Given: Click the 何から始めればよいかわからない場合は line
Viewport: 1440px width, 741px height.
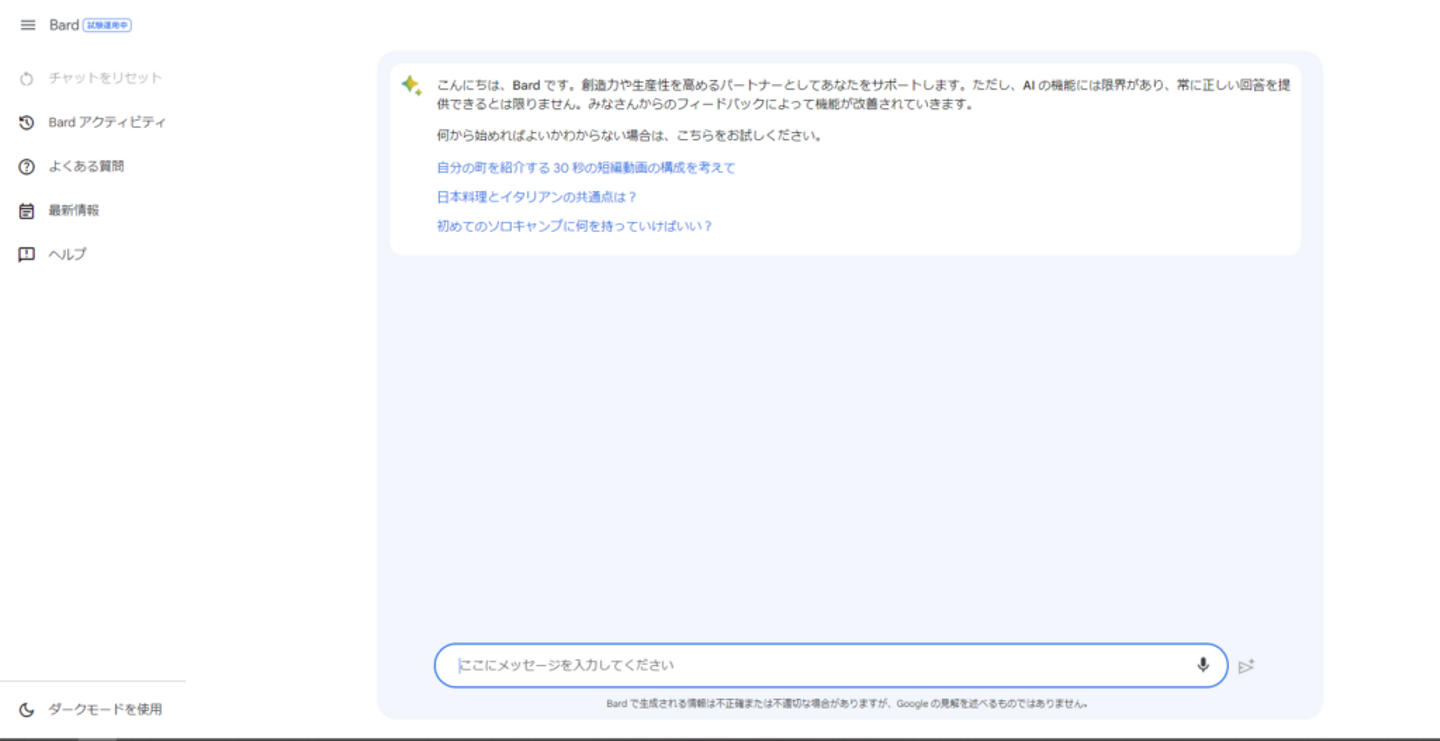Looking at the screenshot, I should click(630, 135).
